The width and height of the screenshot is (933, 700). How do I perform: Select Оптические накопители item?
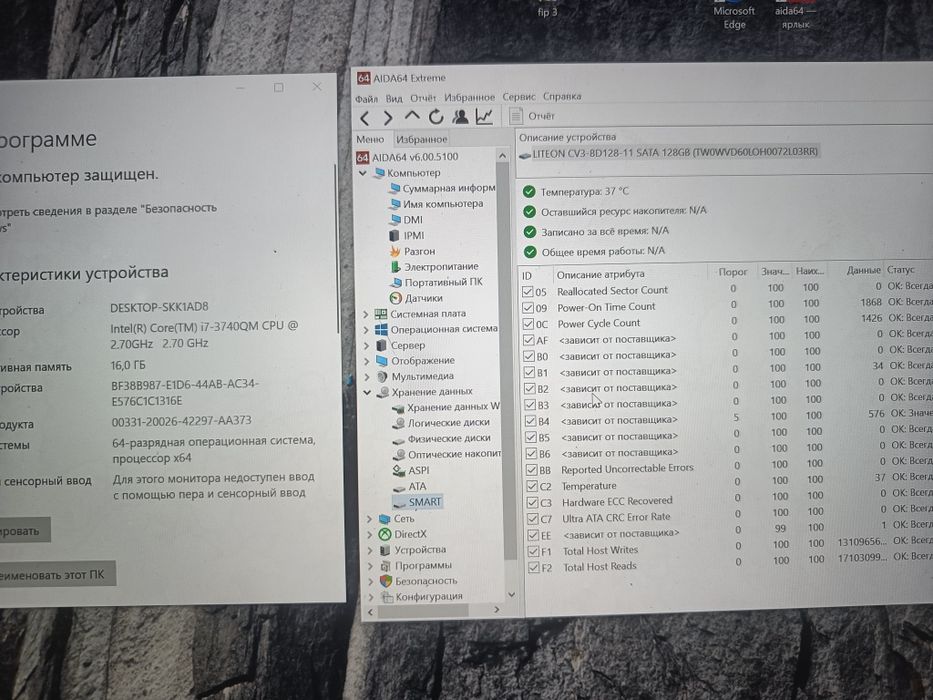(x=447, y=454)
